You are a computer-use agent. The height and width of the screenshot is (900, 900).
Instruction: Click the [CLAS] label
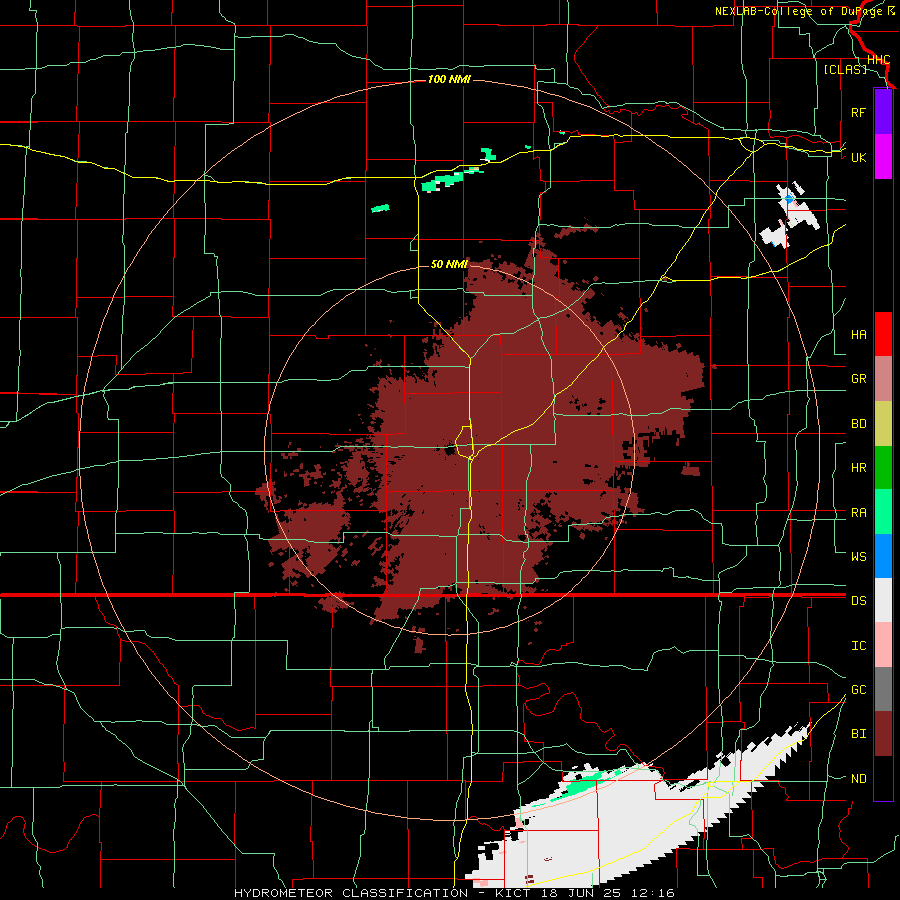(x=845, y=69)
